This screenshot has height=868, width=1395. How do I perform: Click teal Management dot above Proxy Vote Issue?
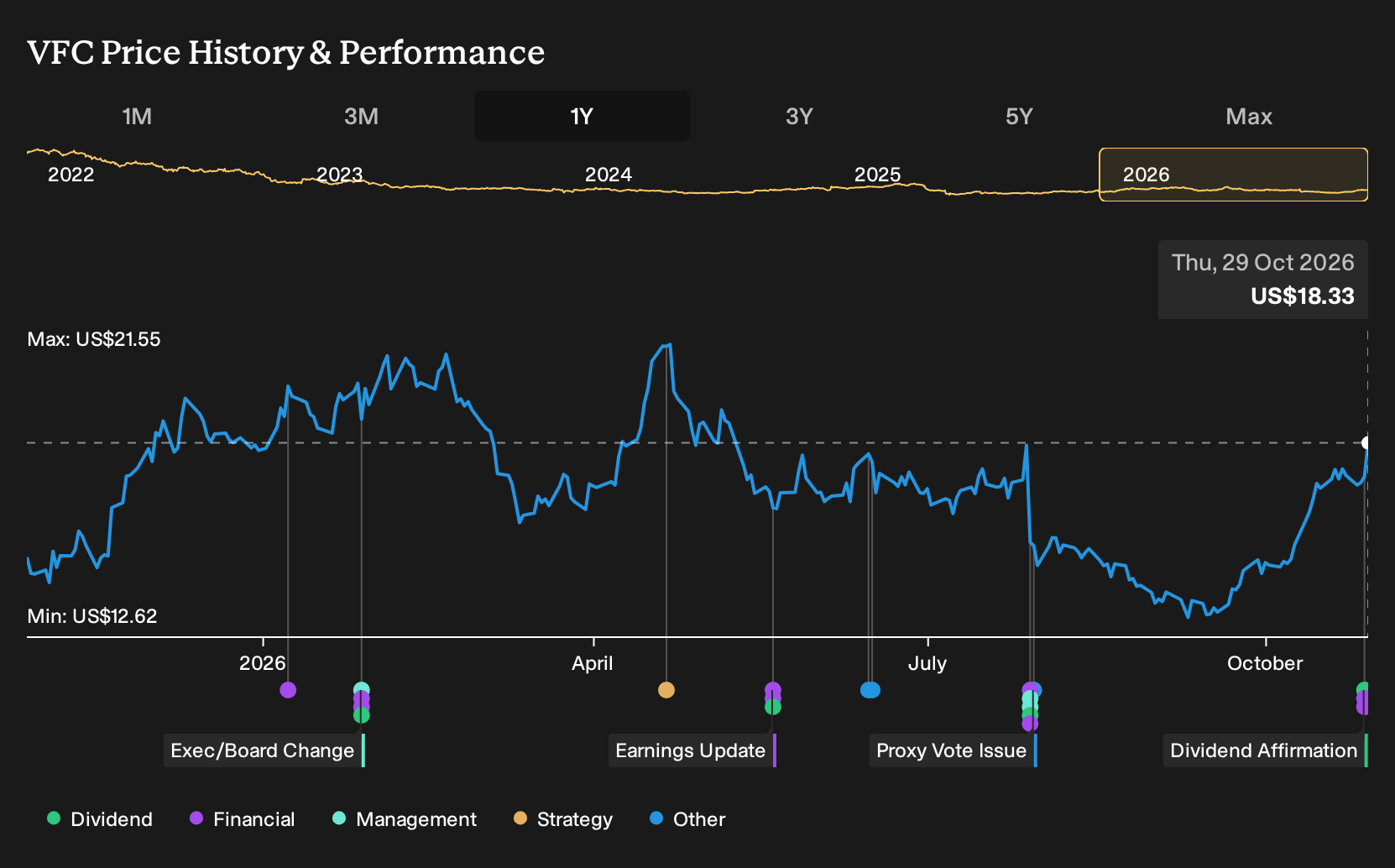[1030, 699]
